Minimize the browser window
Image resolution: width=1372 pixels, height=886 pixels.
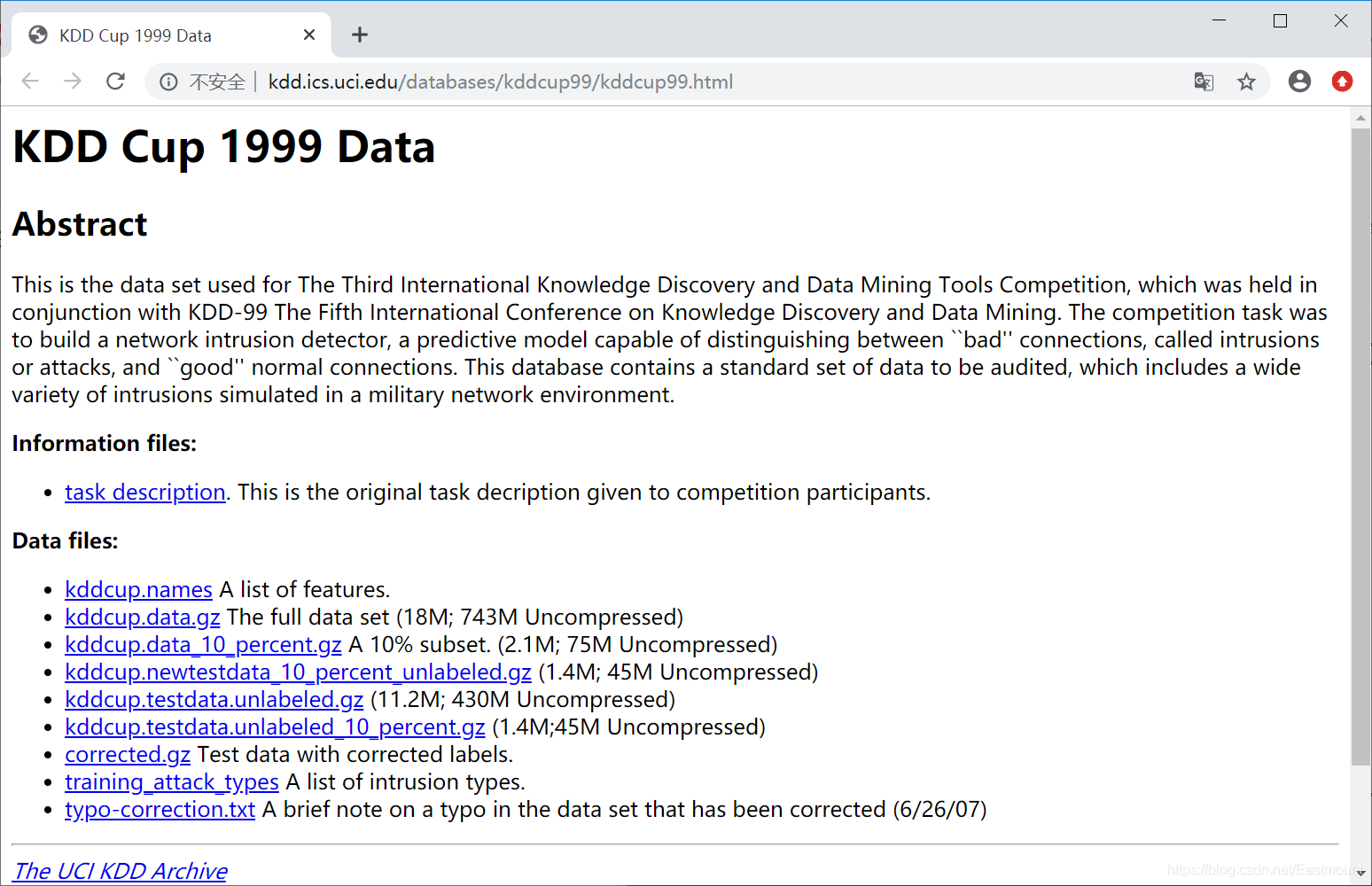coord(1220,20)
